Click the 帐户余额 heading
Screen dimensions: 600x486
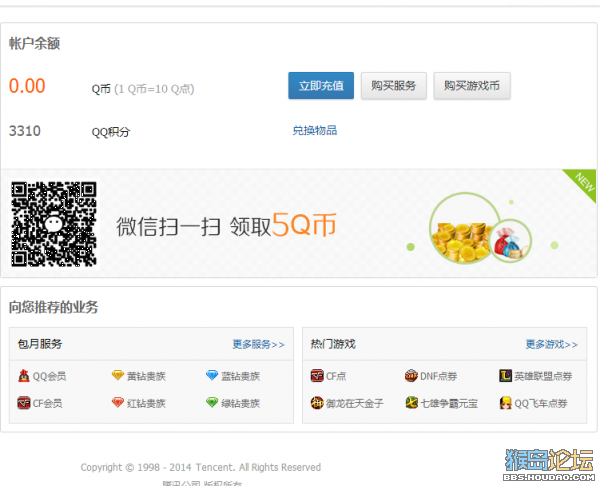(x=34, y=43)
